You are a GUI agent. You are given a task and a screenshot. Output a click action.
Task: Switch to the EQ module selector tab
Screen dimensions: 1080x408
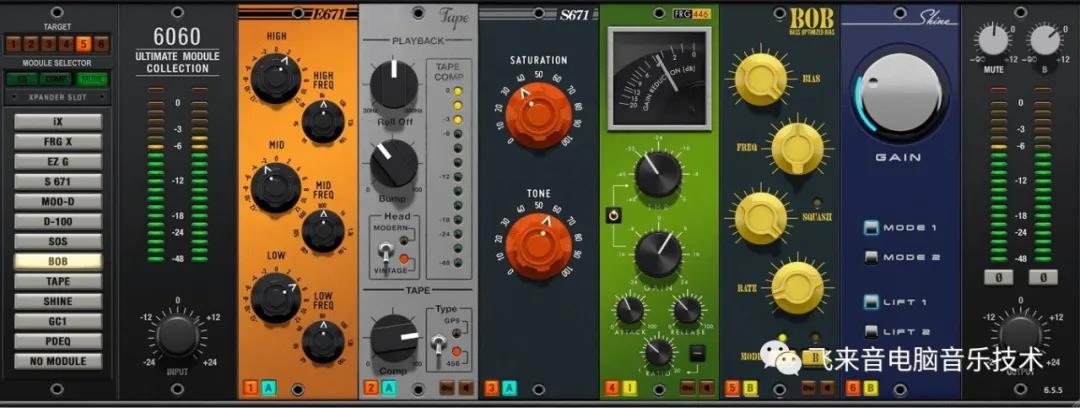(x=22, y=79)
